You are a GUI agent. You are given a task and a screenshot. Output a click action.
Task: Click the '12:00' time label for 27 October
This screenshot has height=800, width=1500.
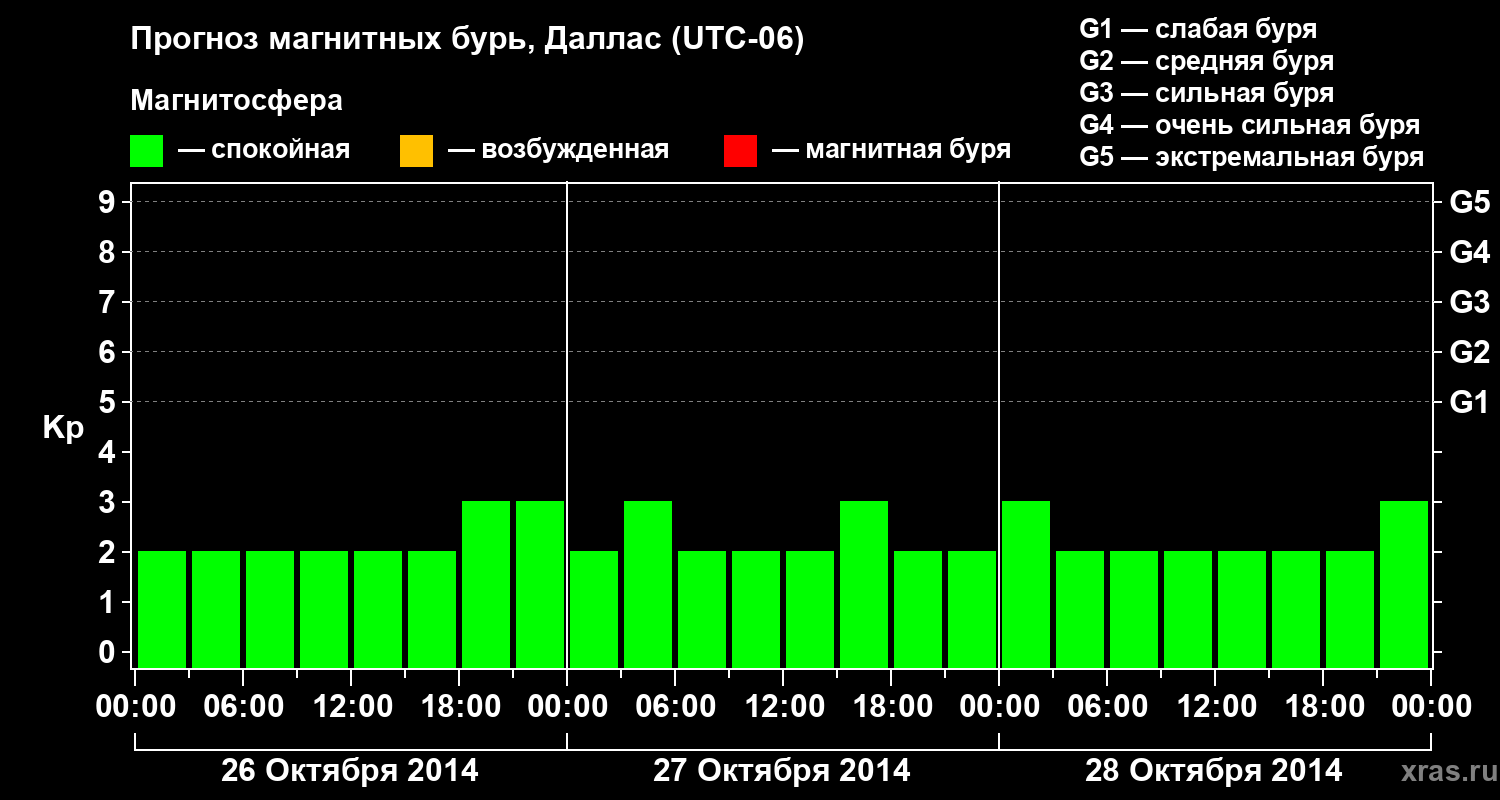785,707
